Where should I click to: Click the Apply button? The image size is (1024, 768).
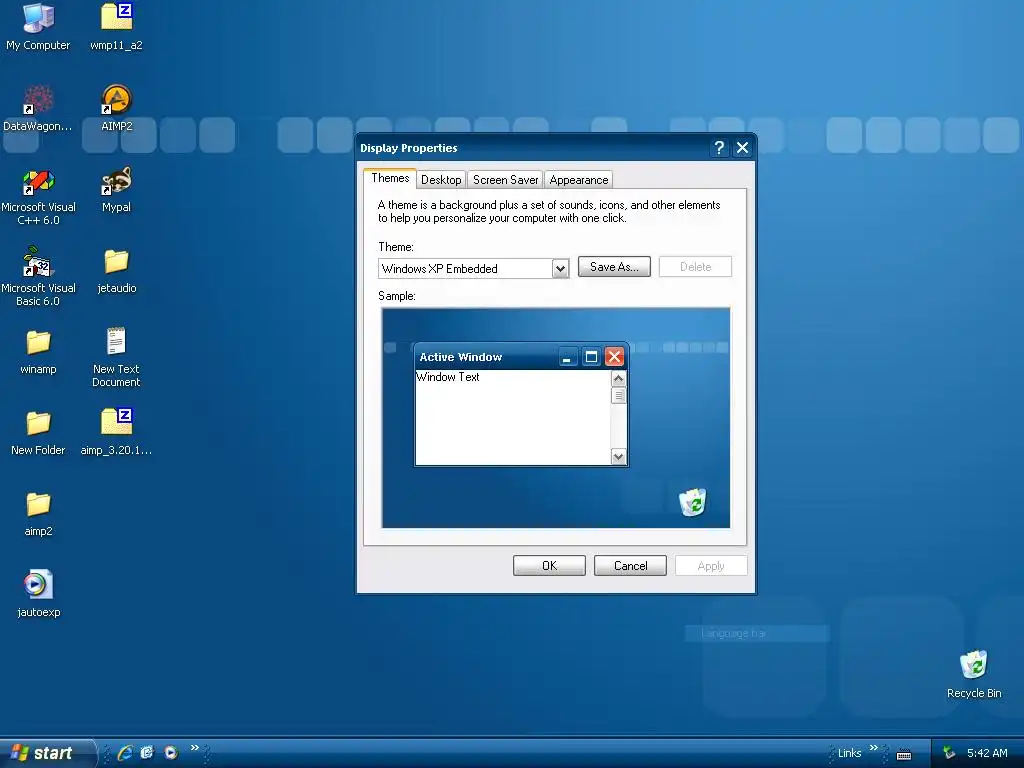711,566
